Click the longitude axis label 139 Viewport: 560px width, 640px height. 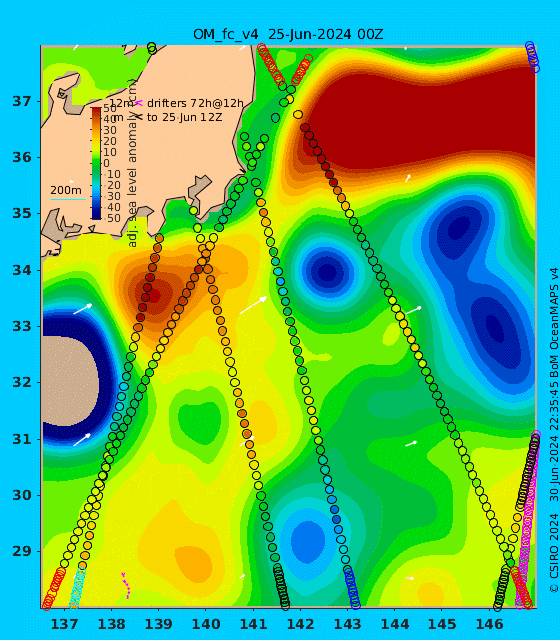click(x=159, y=624)
